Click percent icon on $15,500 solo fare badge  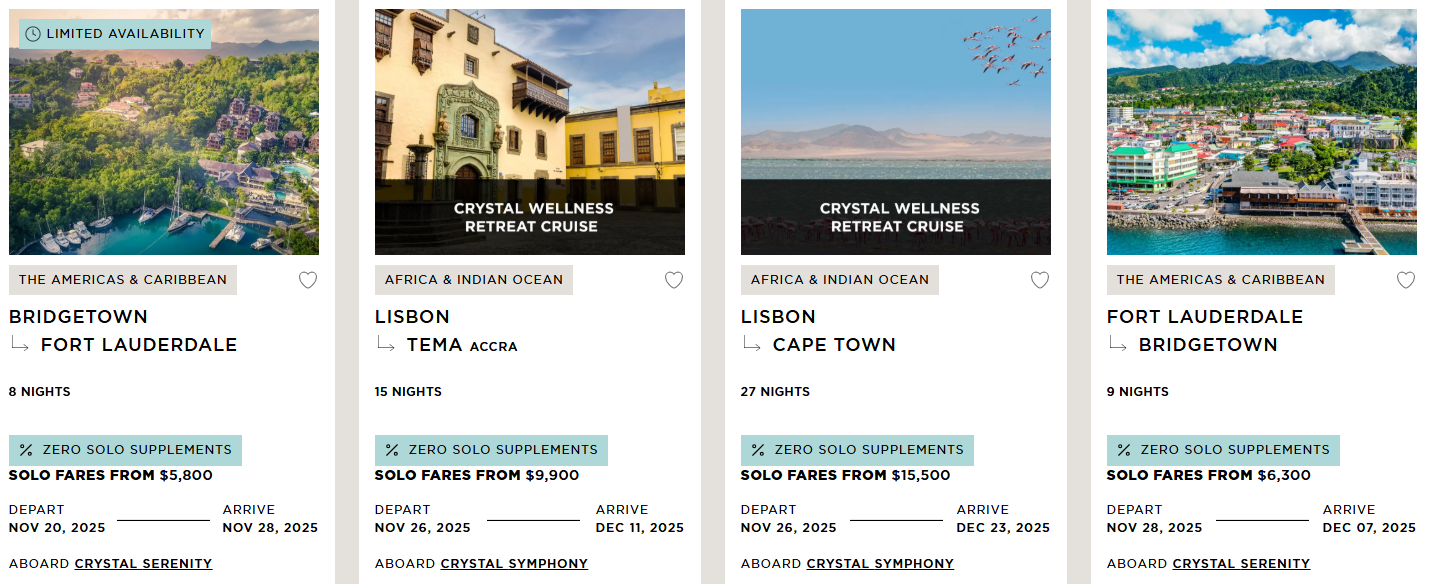pyautogui.click(x=758, y=450)
